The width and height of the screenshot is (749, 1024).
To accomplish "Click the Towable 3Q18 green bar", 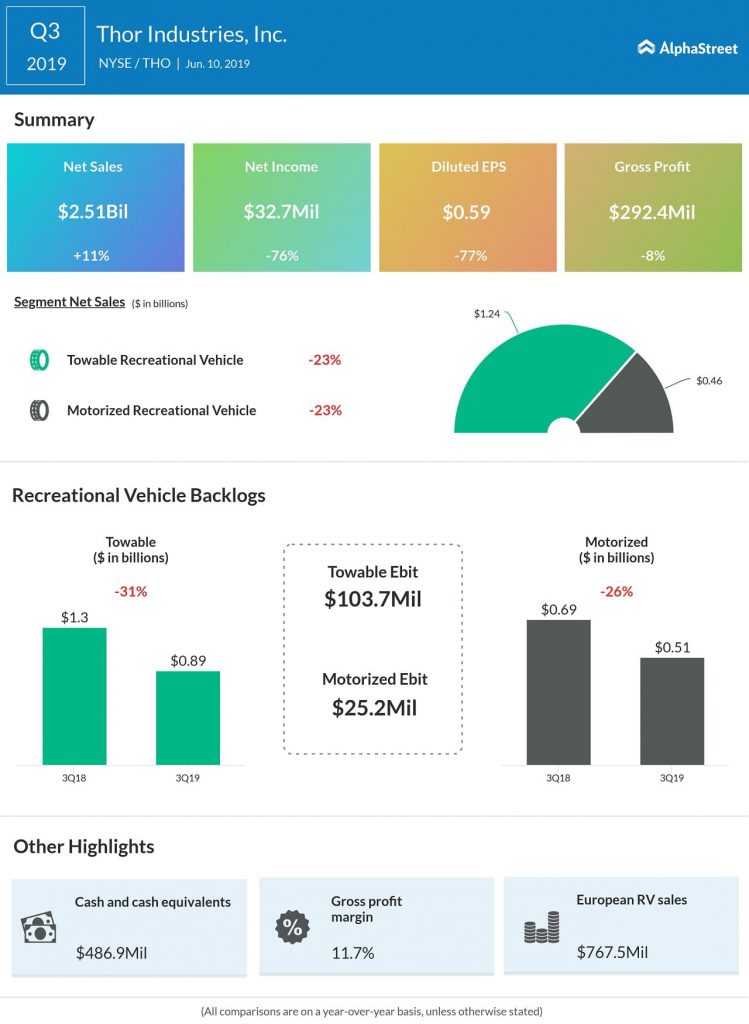I will tap(74, 696).
